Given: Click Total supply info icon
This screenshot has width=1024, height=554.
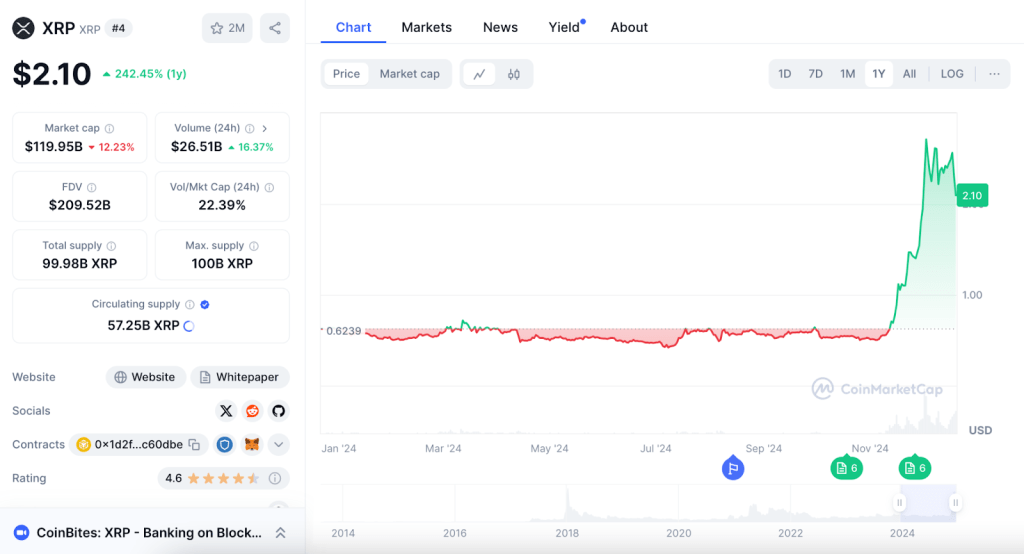Looking at the screenshot, I should 112,246.
